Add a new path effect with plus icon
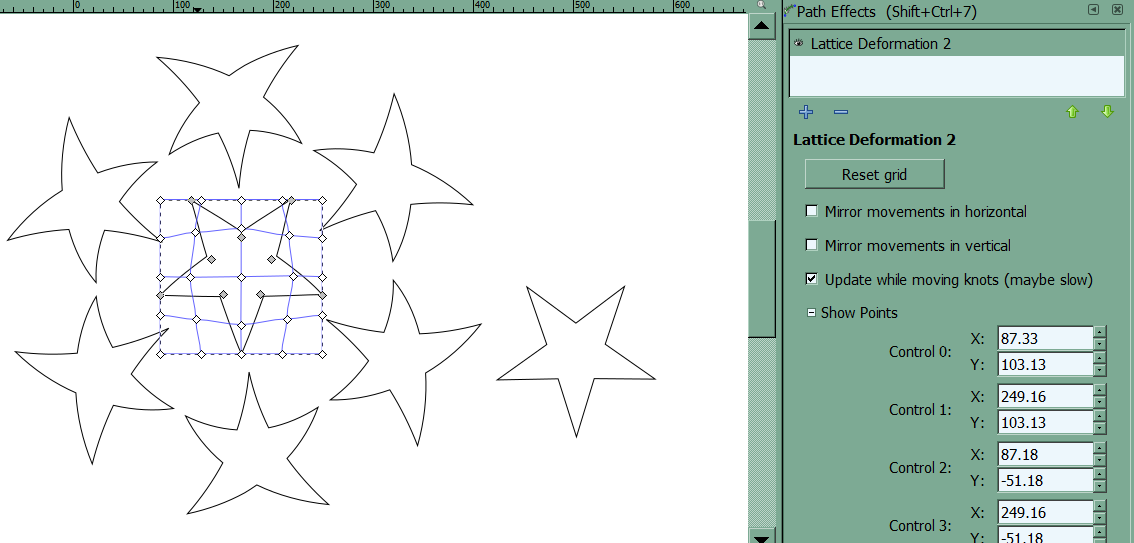Viewport: 1134px width, 543px height. coord(807,112)
